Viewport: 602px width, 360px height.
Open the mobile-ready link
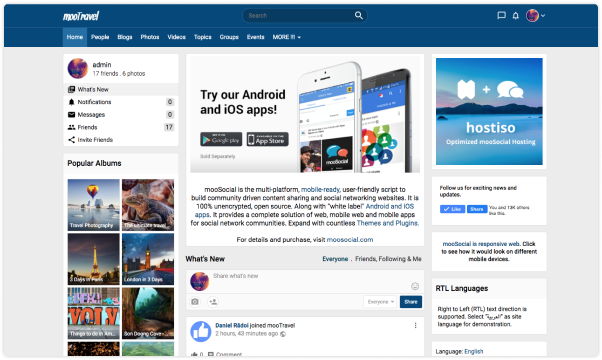[320, 190]
